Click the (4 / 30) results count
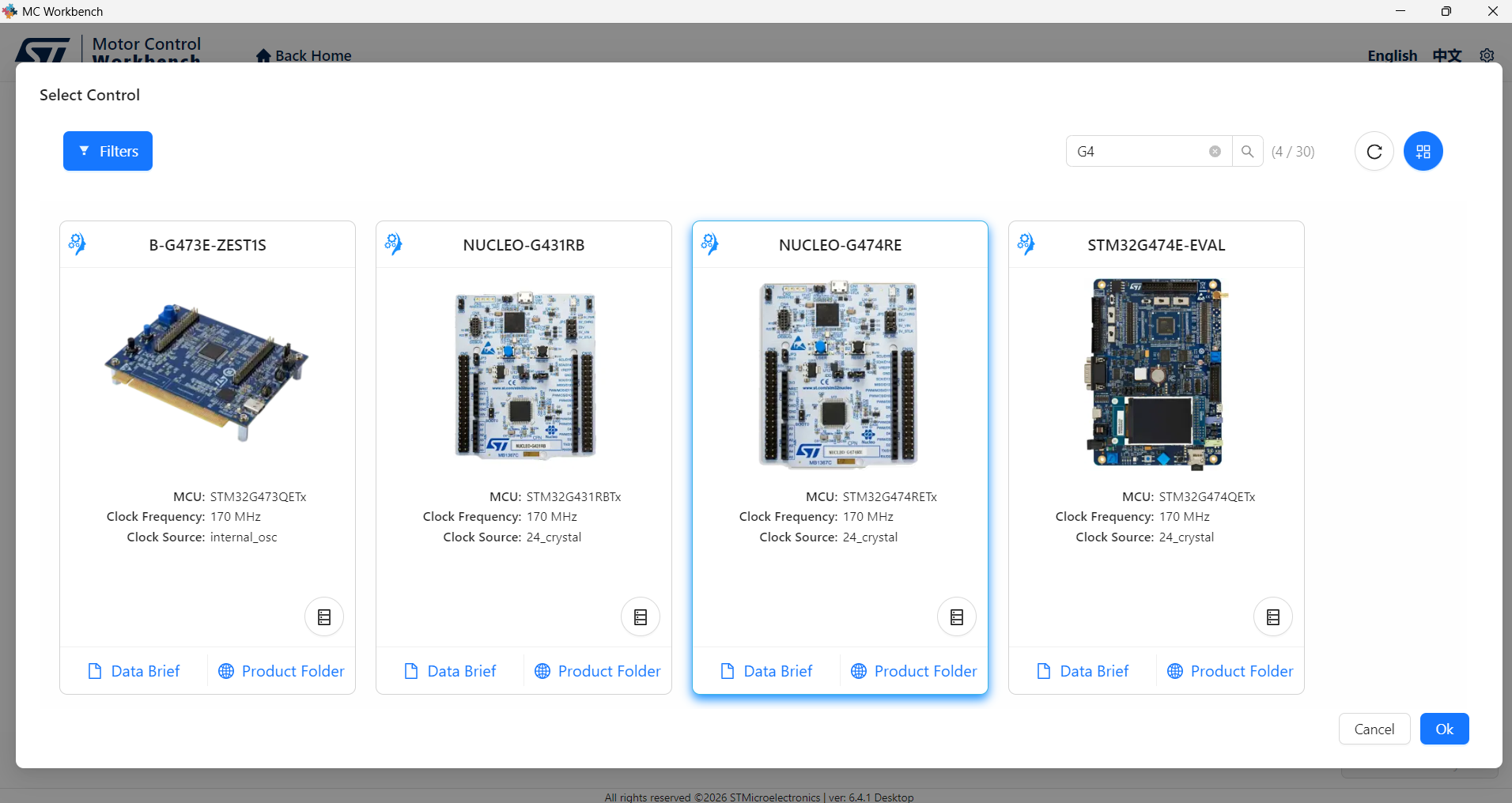This screenshot has height=803, width=1512. tap(1293, 152)
